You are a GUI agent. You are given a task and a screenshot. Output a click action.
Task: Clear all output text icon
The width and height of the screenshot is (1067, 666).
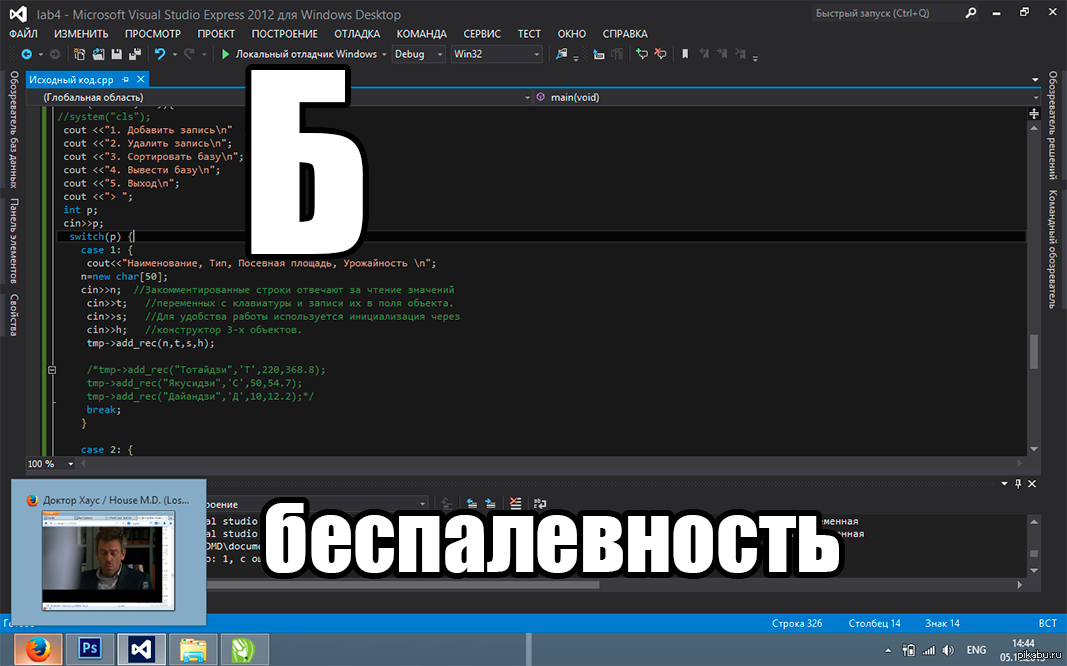tap(515, 503)
